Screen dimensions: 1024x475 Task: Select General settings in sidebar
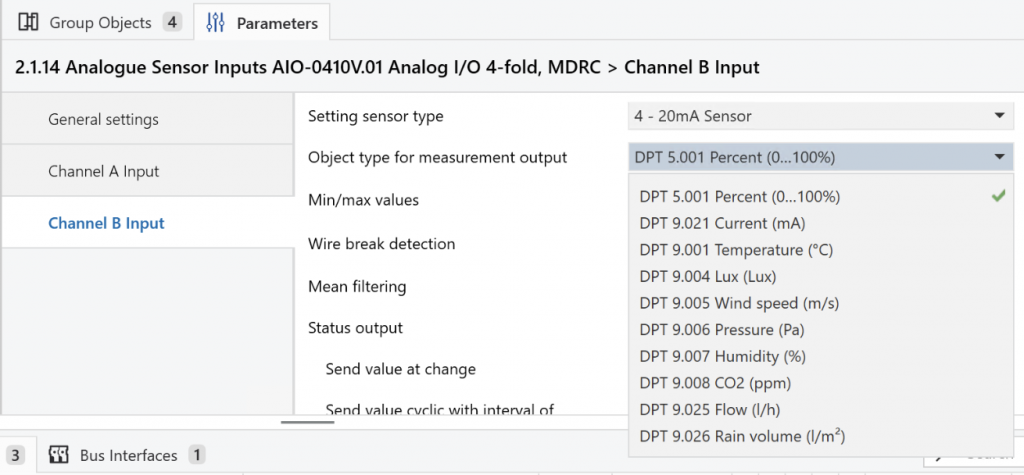(x=103, y=120)
